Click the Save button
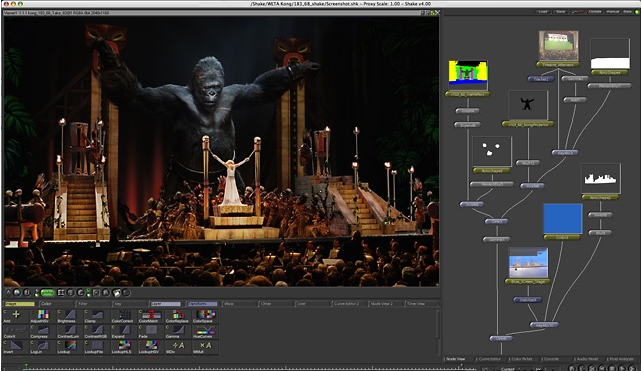 click(560, 12)
